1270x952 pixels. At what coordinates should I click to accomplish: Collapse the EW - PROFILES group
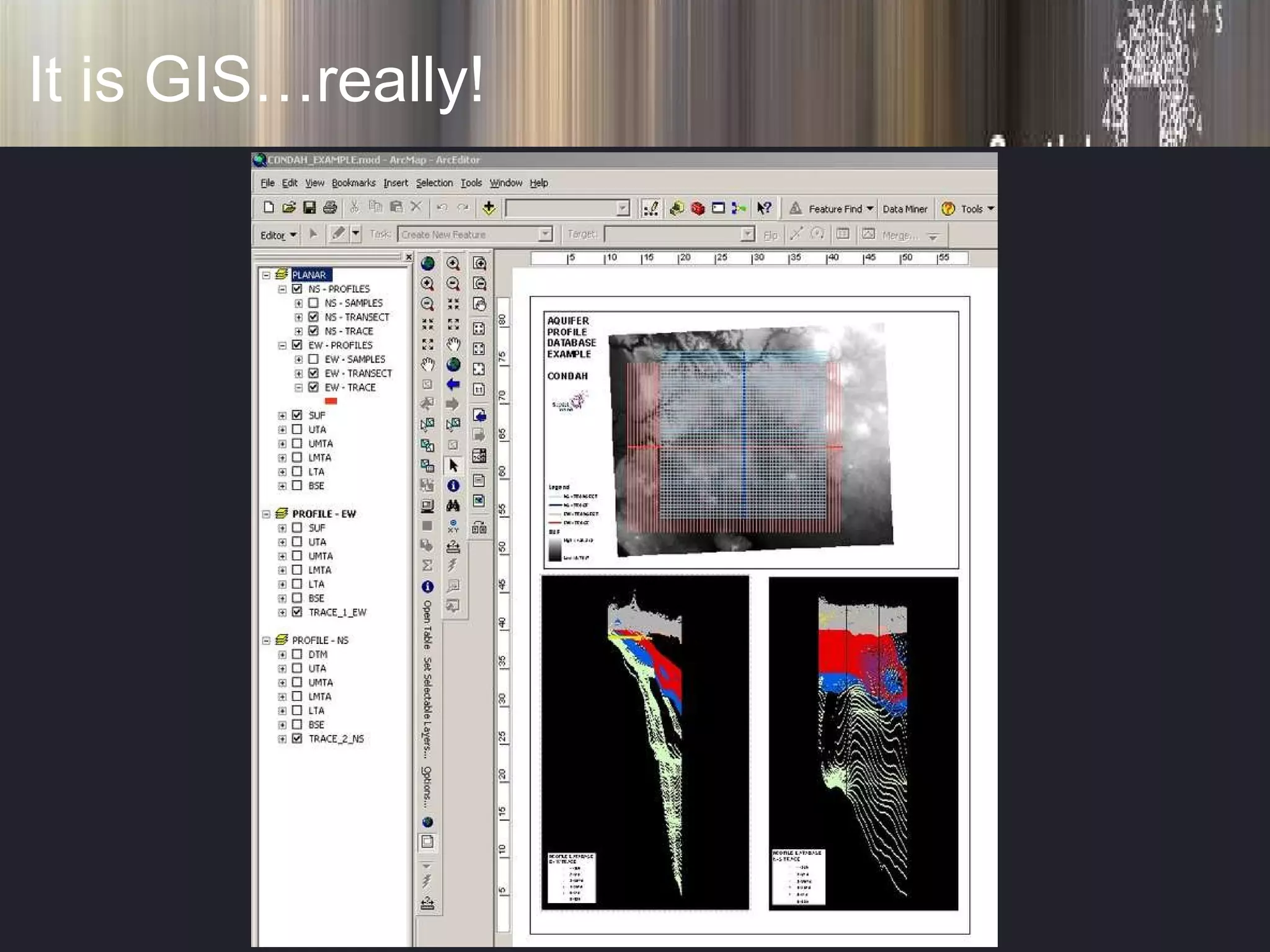click(282, 345)
